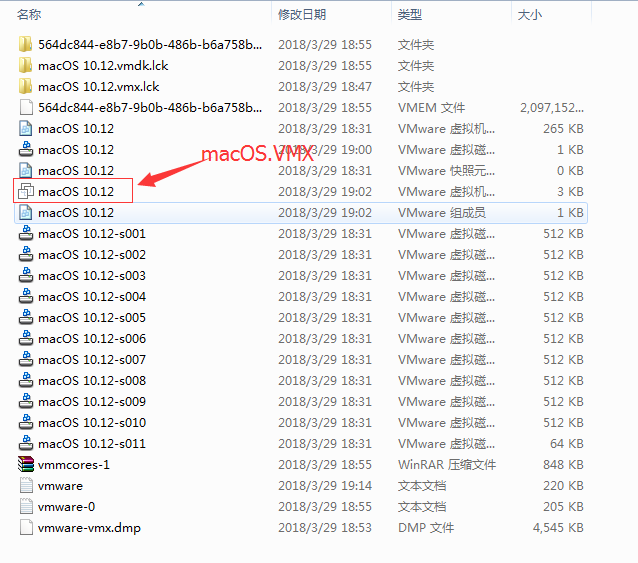Click the name of the 3 KB macOS 10.12
Image resolution: width=638 pixels, height=563 pixels.
[76, 192]
